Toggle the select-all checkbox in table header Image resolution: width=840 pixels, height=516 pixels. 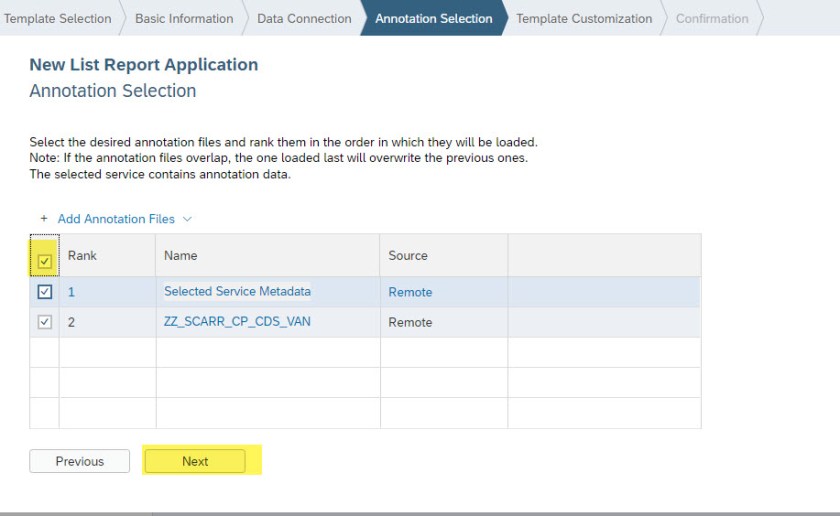coord(45,262)
